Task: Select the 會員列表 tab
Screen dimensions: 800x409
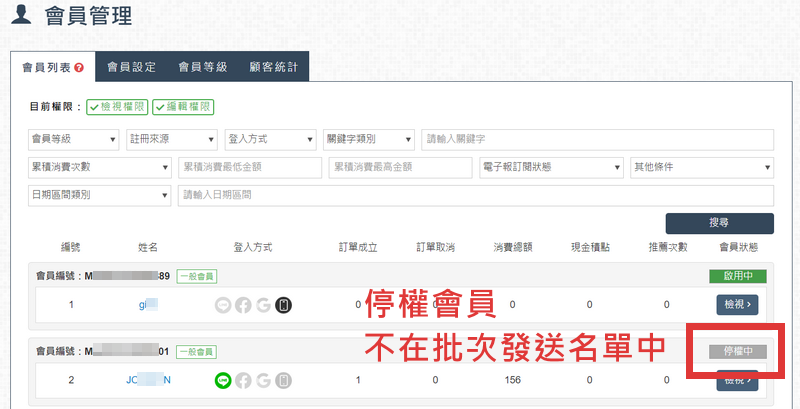Action: pyautogui.click(x=53, y=67)
